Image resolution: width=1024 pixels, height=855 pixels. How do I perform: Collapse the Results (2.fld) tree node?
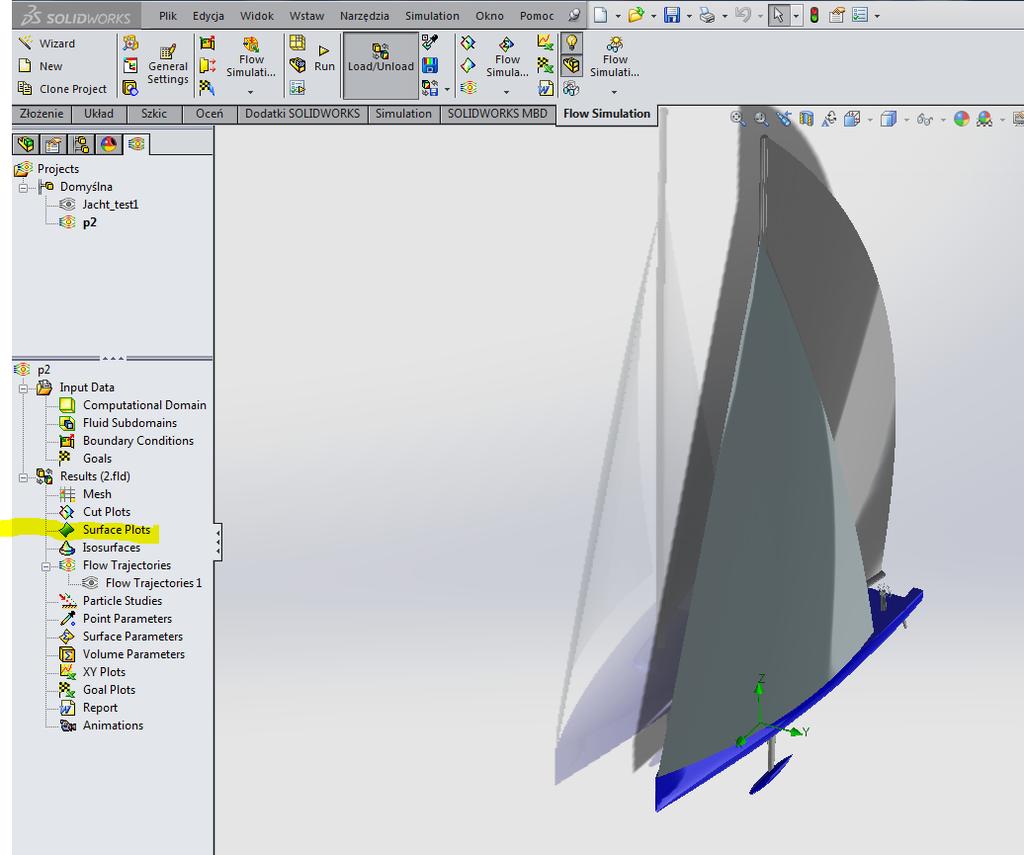click(24, 477)
